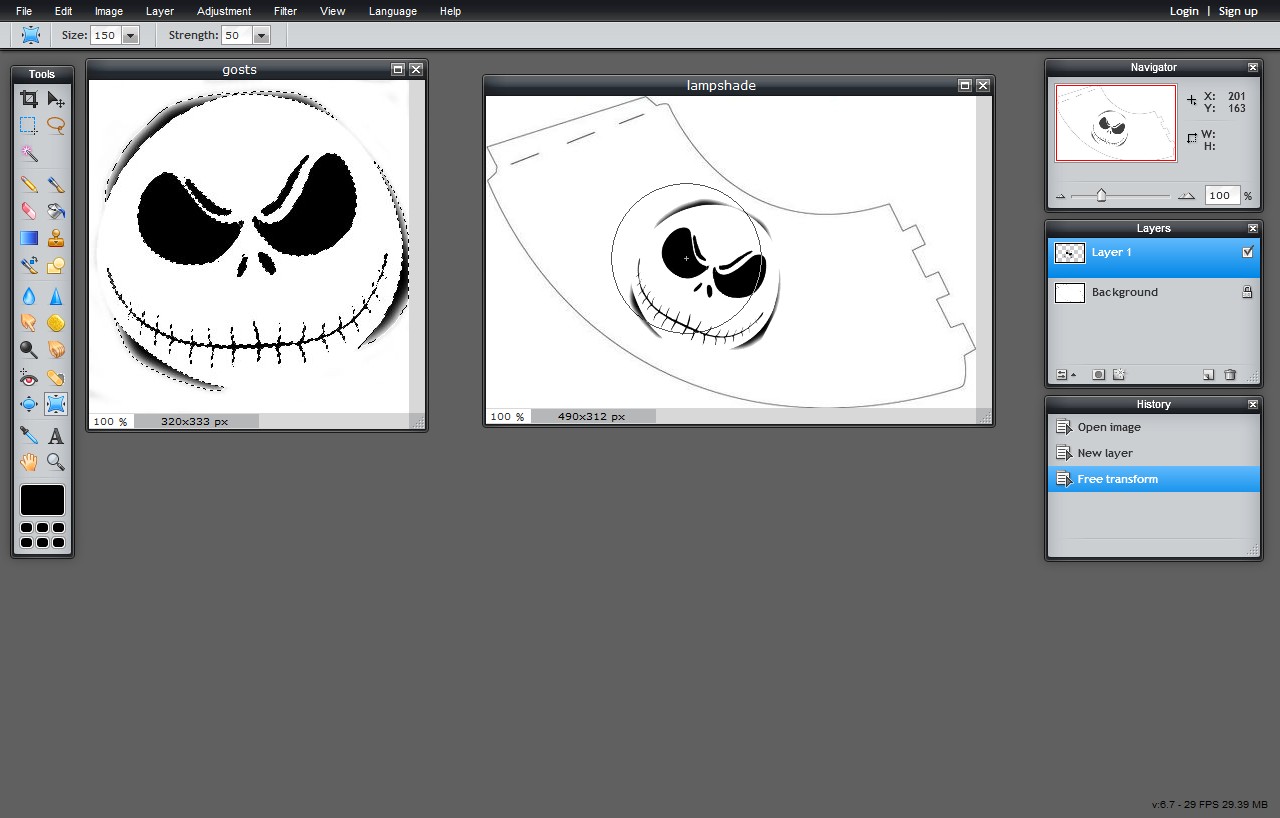Select the Bloat tool

(29, 404)
